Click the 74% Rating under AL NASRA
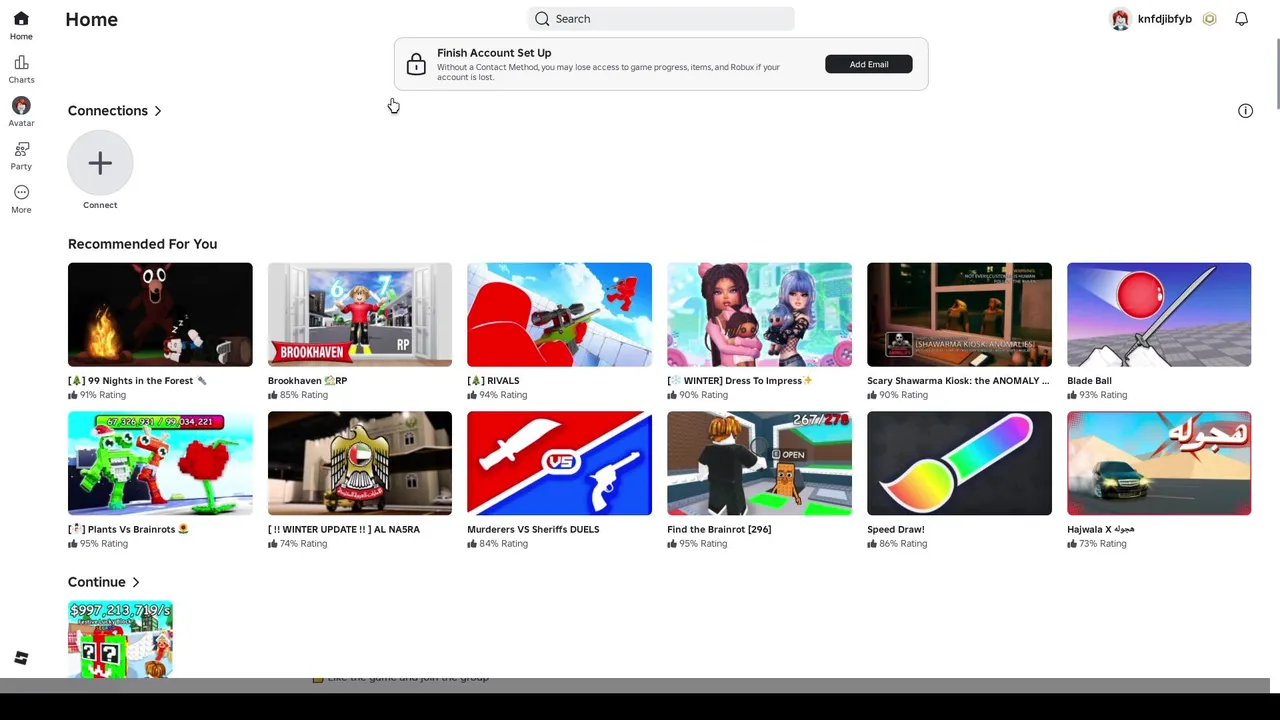Screen dimensions: 1280x720 point(298,544)
